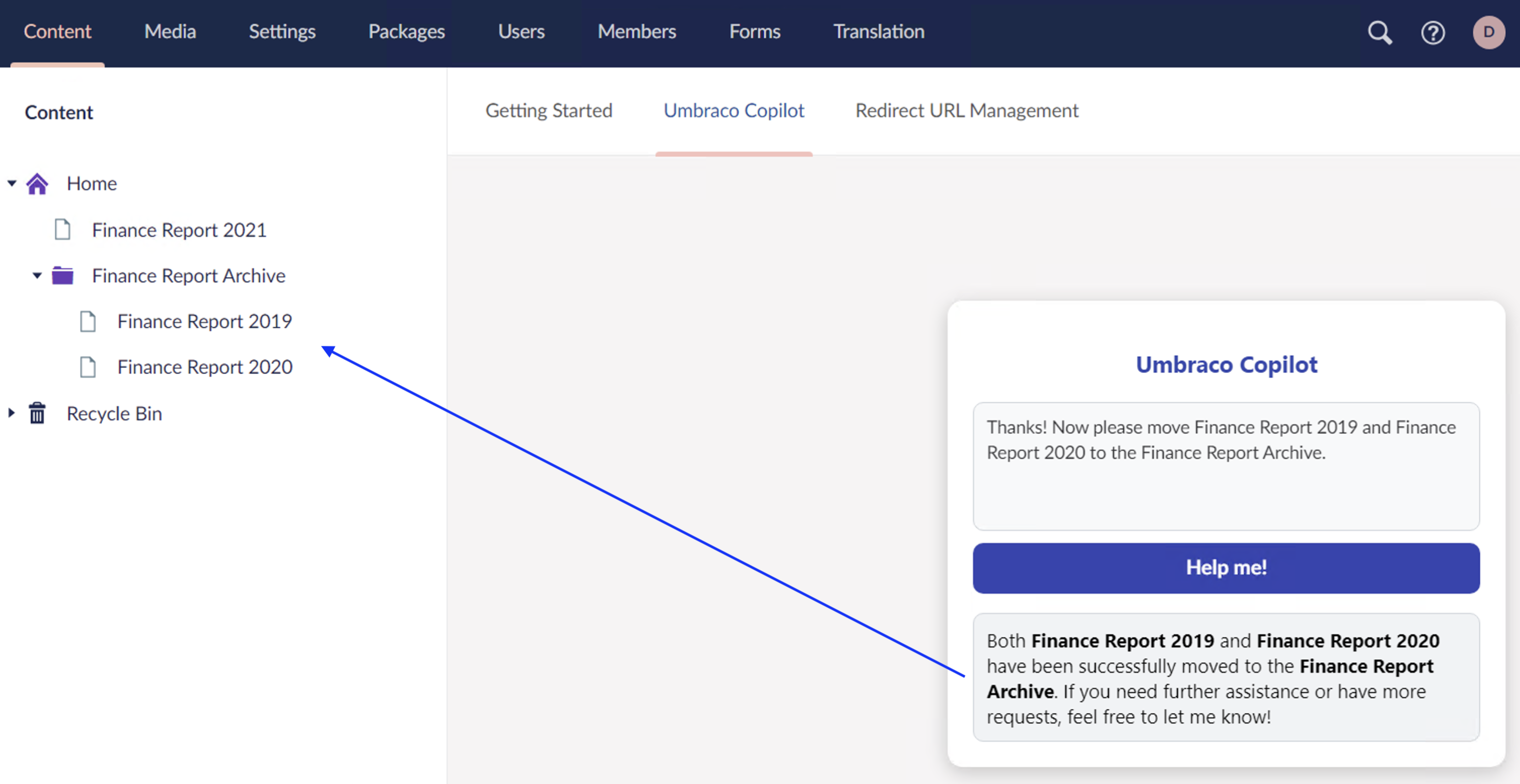Click the Finance Report 2020 document icon
The image size is (1520, 784).
coord(88,367)
